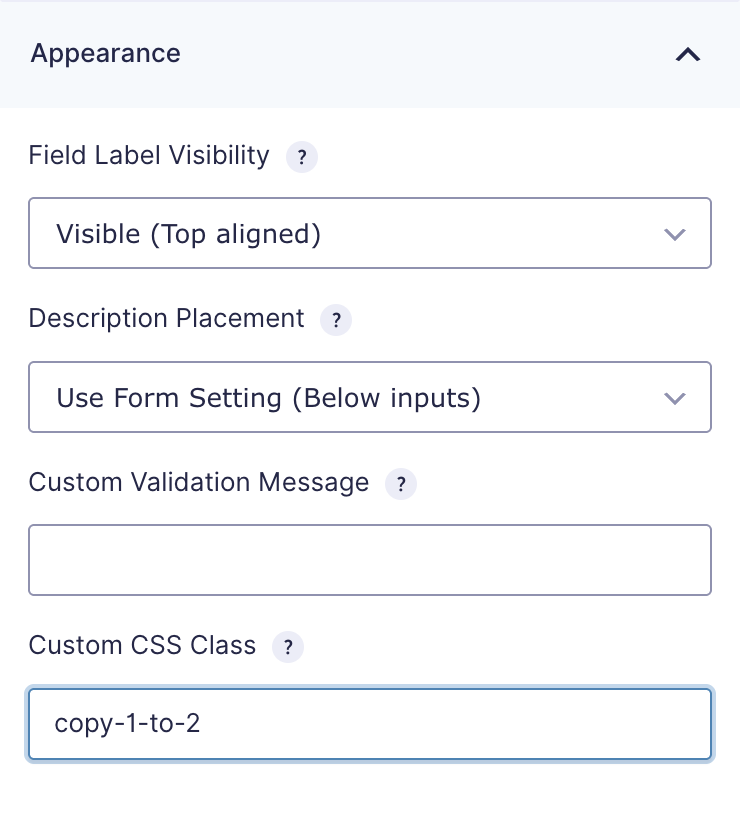The width and height of the screenshot is (740, 816).
Task: Select the Use Form Setting (Below inputs) text
Action: pyautogui.click(x=269, y=398)
